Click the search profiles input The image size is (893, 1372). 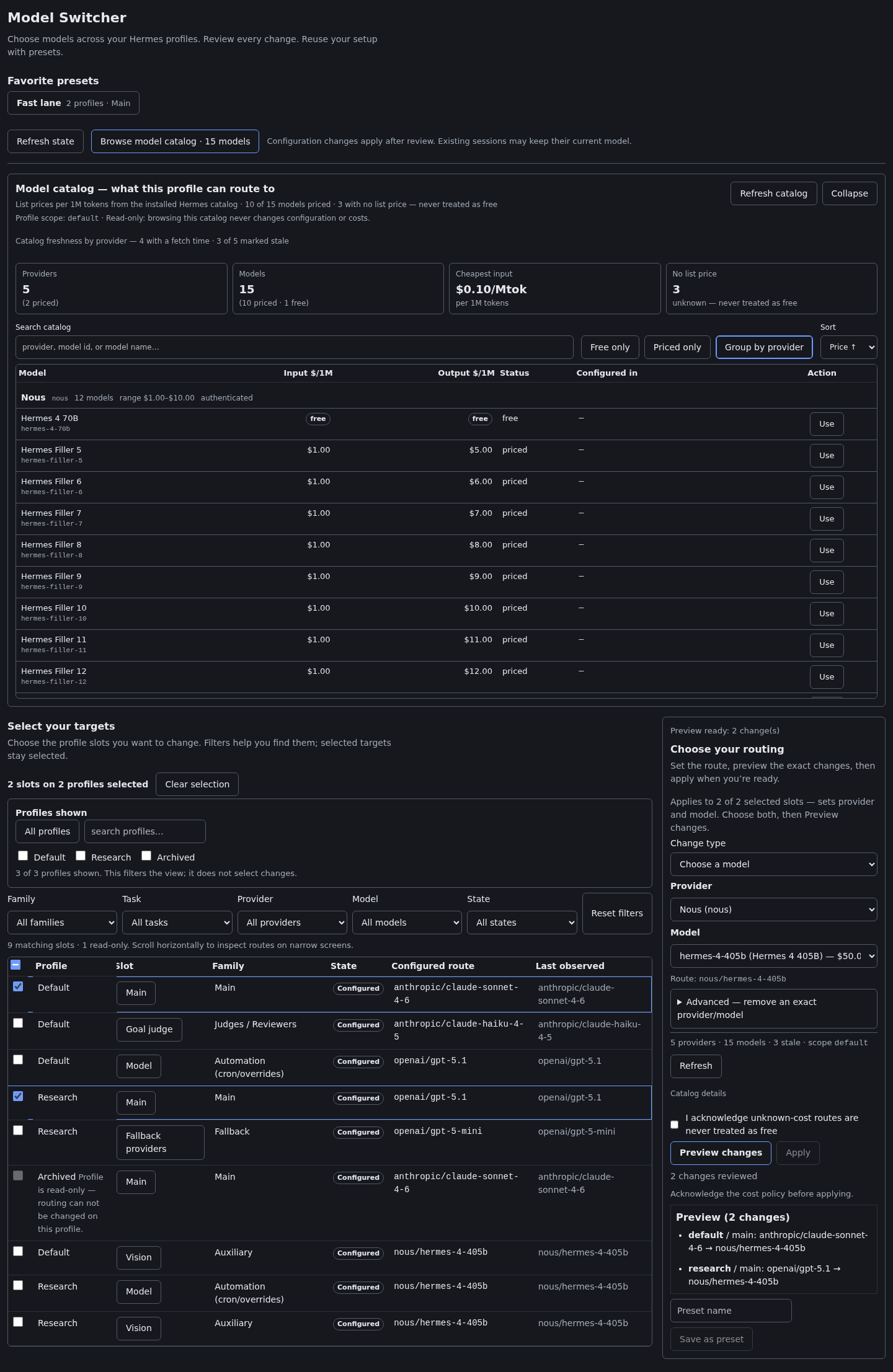[145, 831]
